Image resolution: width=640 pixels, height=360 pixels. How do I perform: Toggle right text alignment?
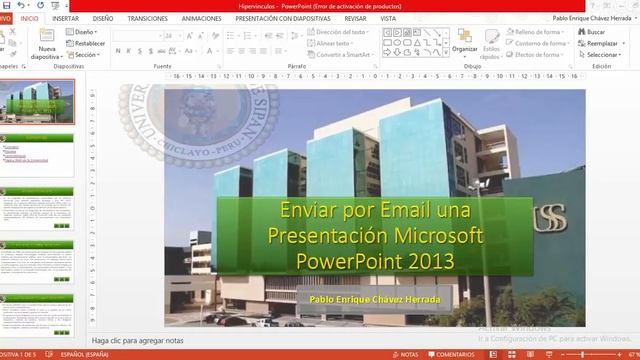point(253,51)
